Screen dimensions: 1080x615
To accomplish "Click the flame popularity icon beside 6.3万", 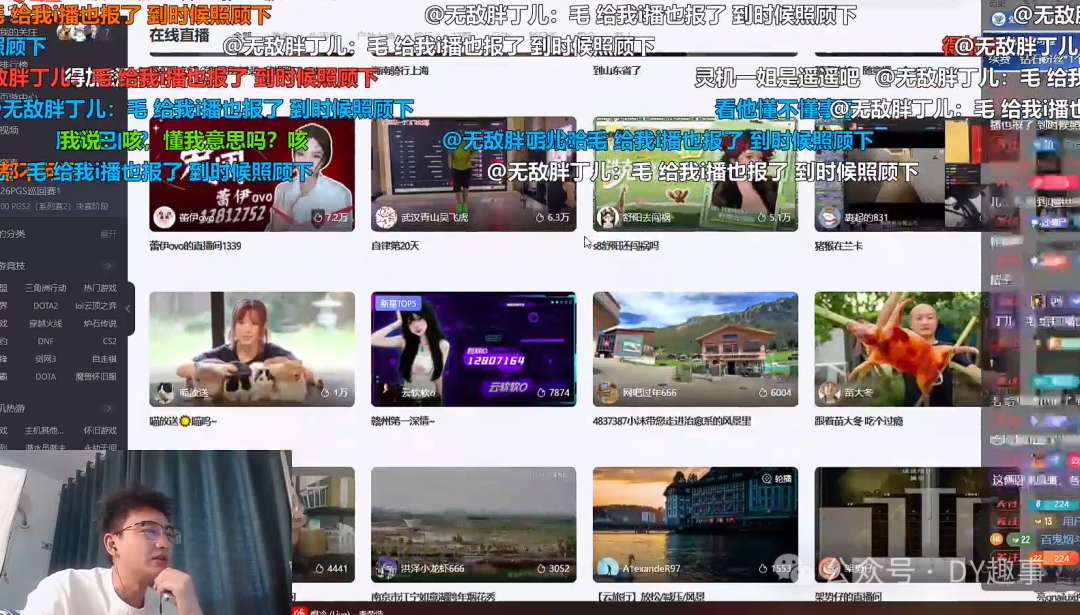I will point(539,218).
